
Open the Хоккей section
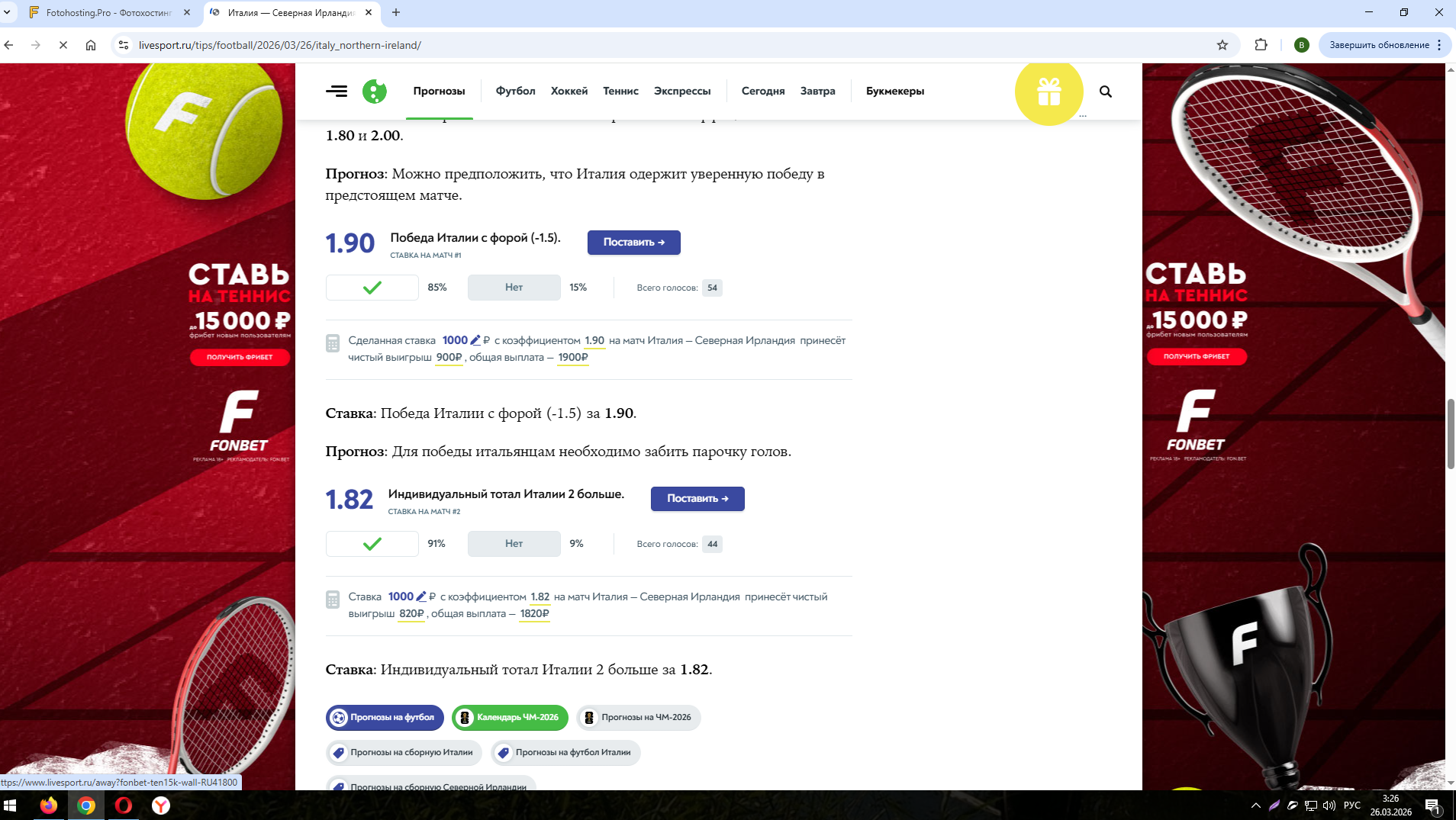569,92
